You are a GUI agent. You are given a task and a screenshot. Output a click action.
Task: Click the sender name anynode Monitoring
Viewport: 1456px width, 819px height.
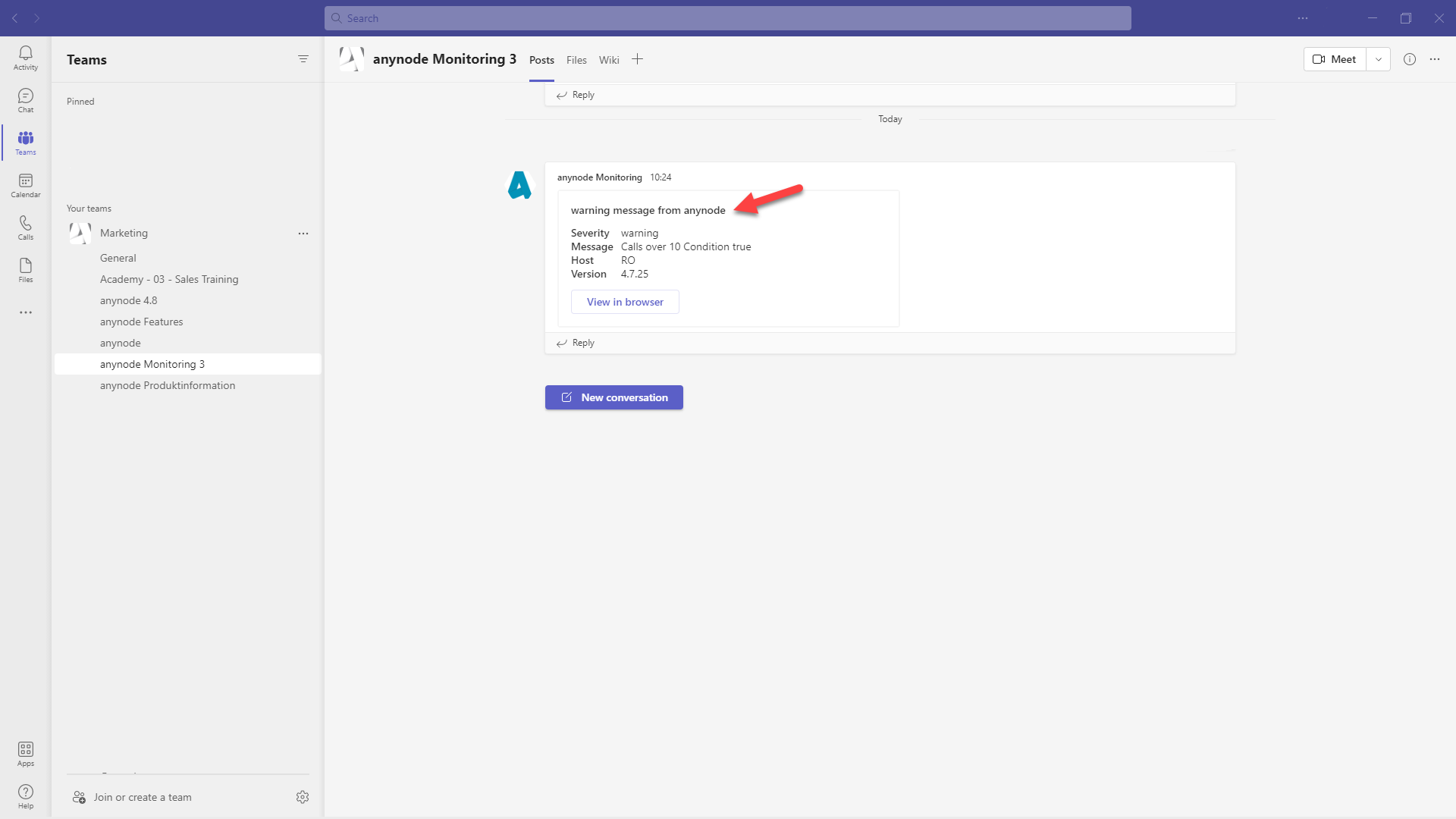599,177
